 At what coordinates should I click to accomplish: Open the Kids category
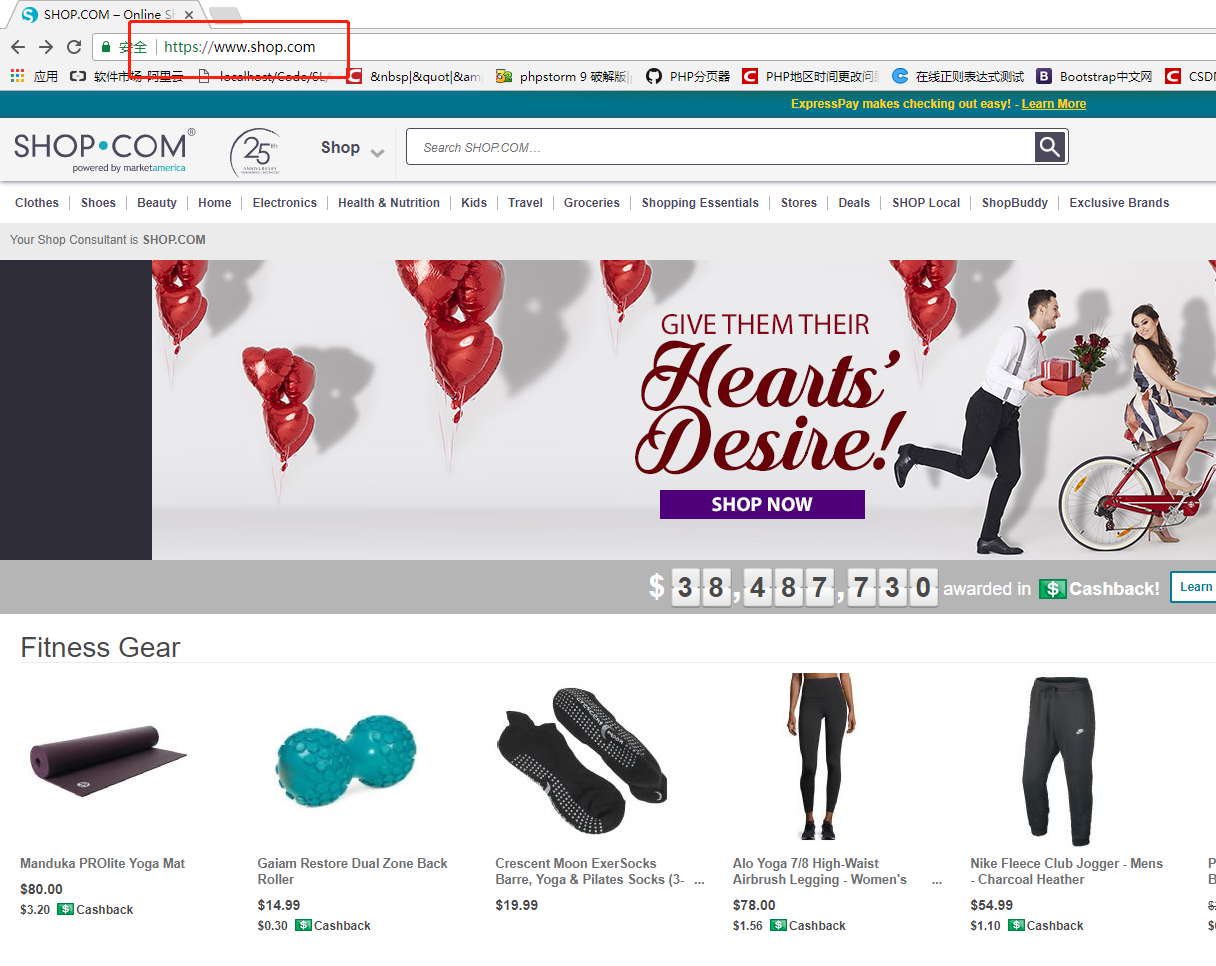[x=474, y=203]
